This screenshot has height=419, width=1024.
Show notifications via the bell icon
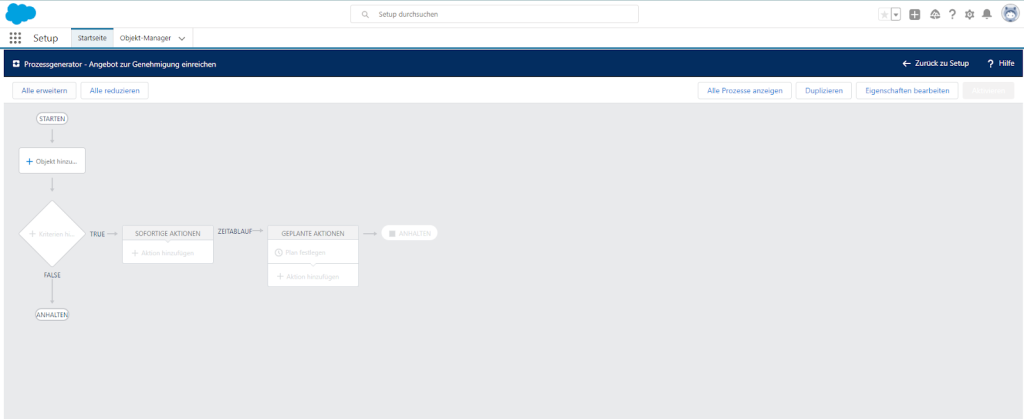pyautogui.click(x=987, y=14)
